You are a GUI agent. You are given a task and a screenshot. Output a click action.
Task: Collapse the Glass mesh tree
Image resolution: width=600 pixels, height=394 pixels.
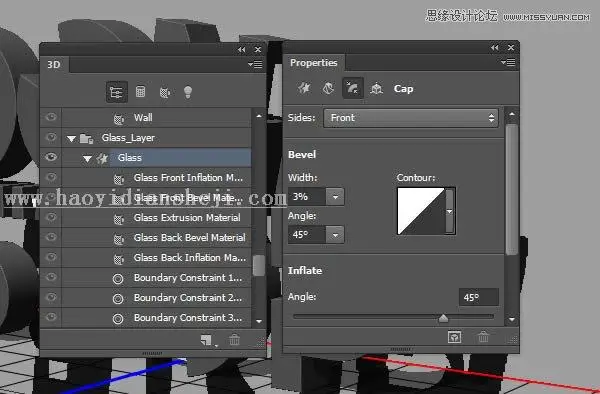87,158
